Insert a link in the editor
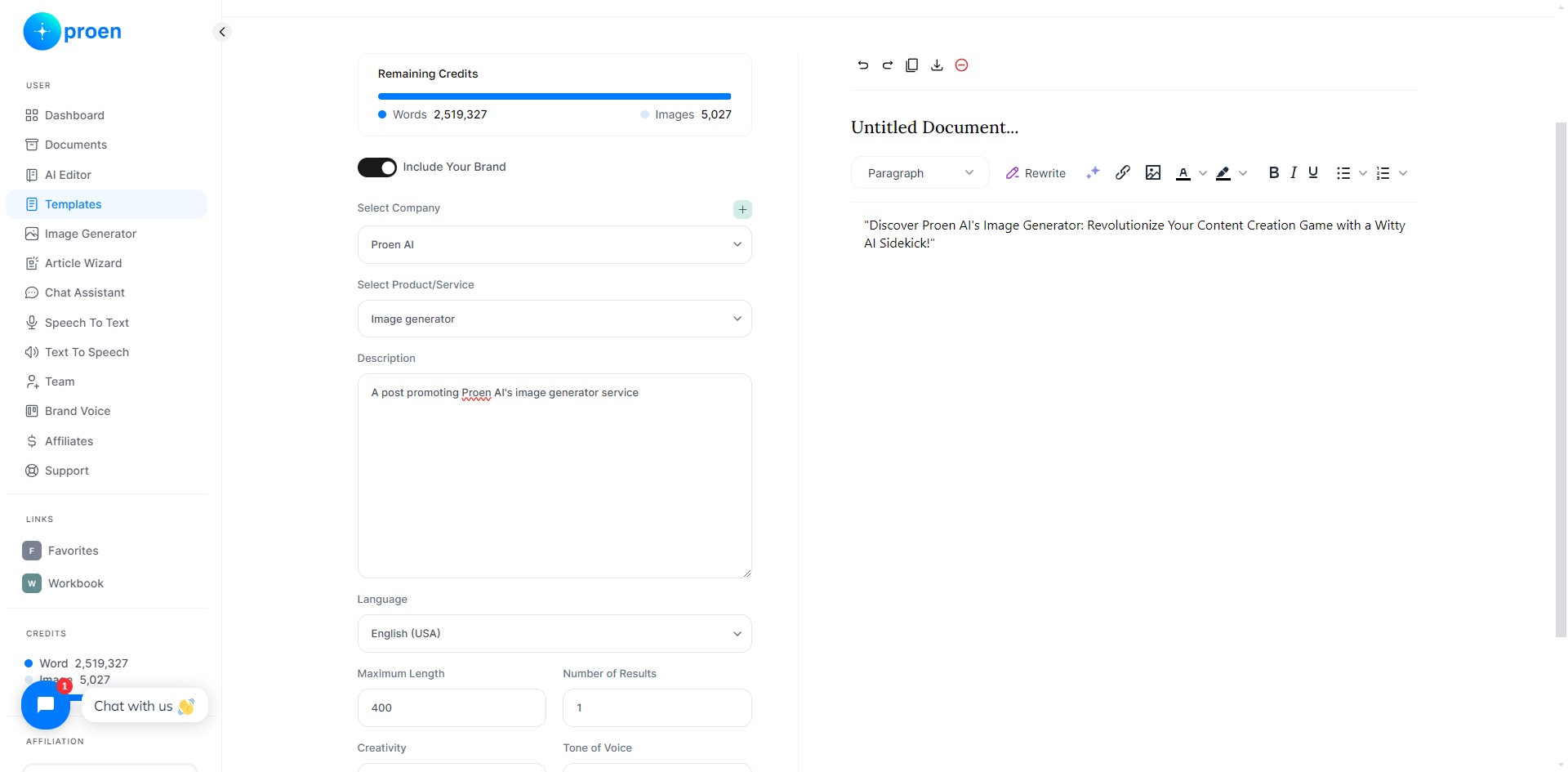The height and width of the screenshot is (772, 1568). (1123, 172)
